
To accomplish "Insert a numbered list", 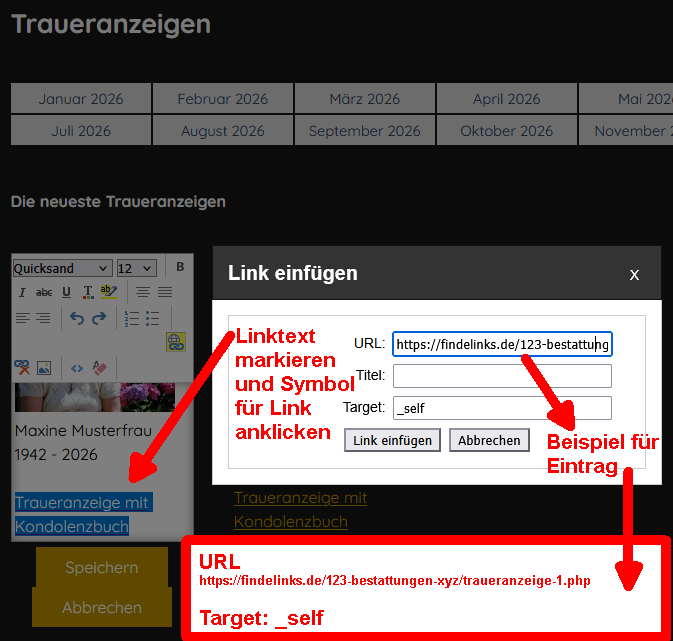I will [131, 318].
